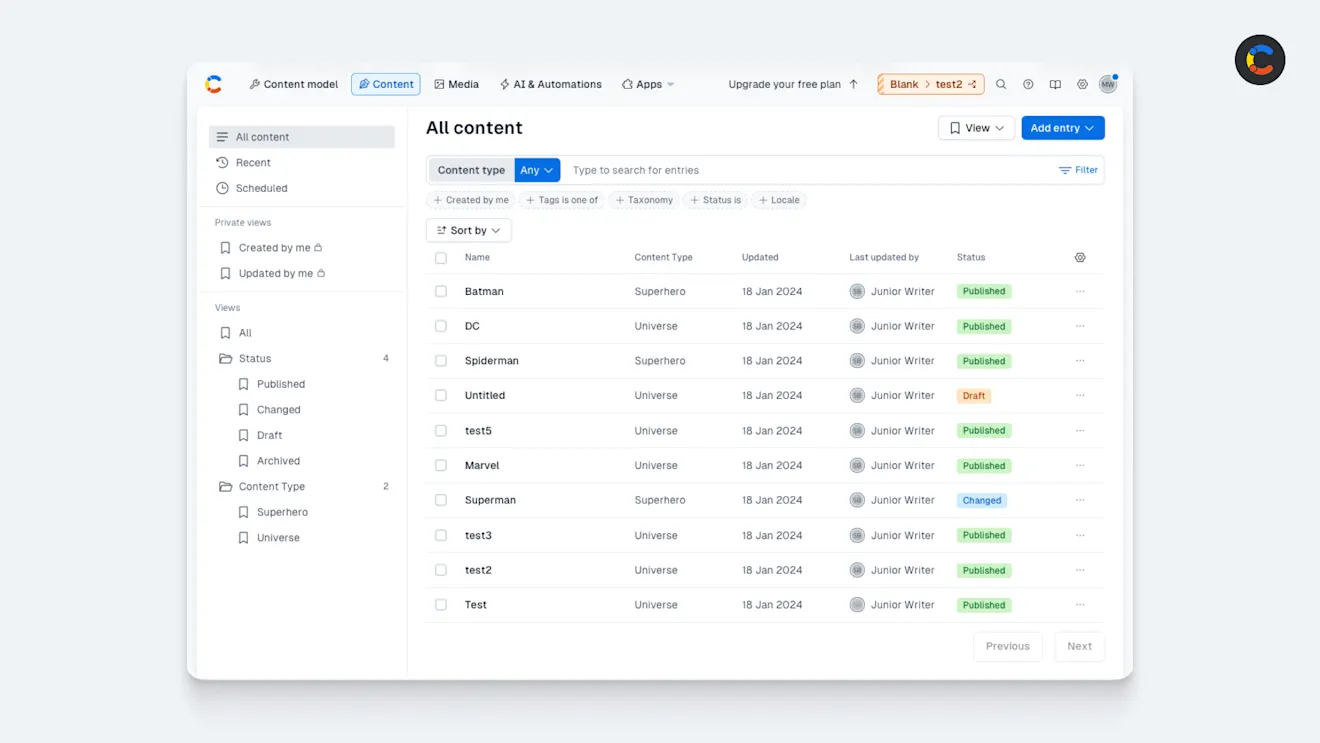Open the Add entry dropdown
Image resolution: width=1320 pixels, height=743 pixels.
1062,127
